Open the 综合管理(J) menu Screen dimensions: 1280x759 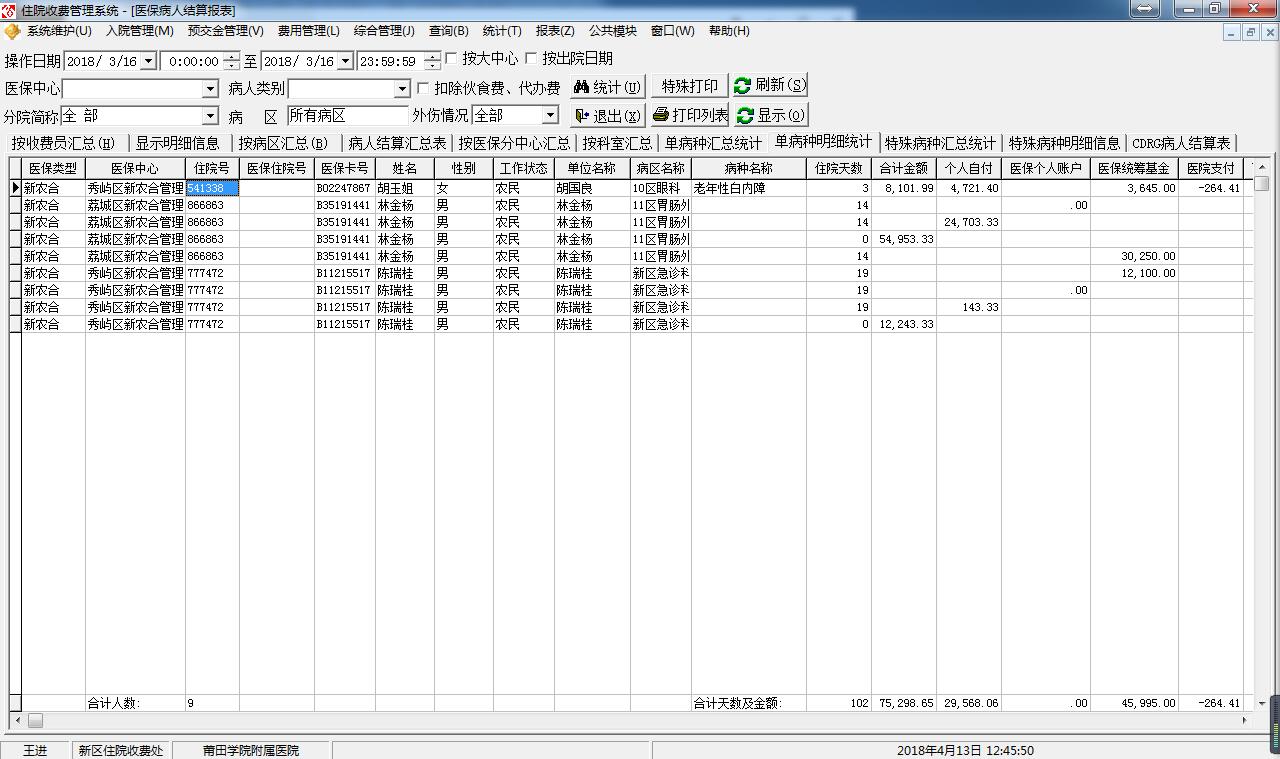[x=384, y=31]
